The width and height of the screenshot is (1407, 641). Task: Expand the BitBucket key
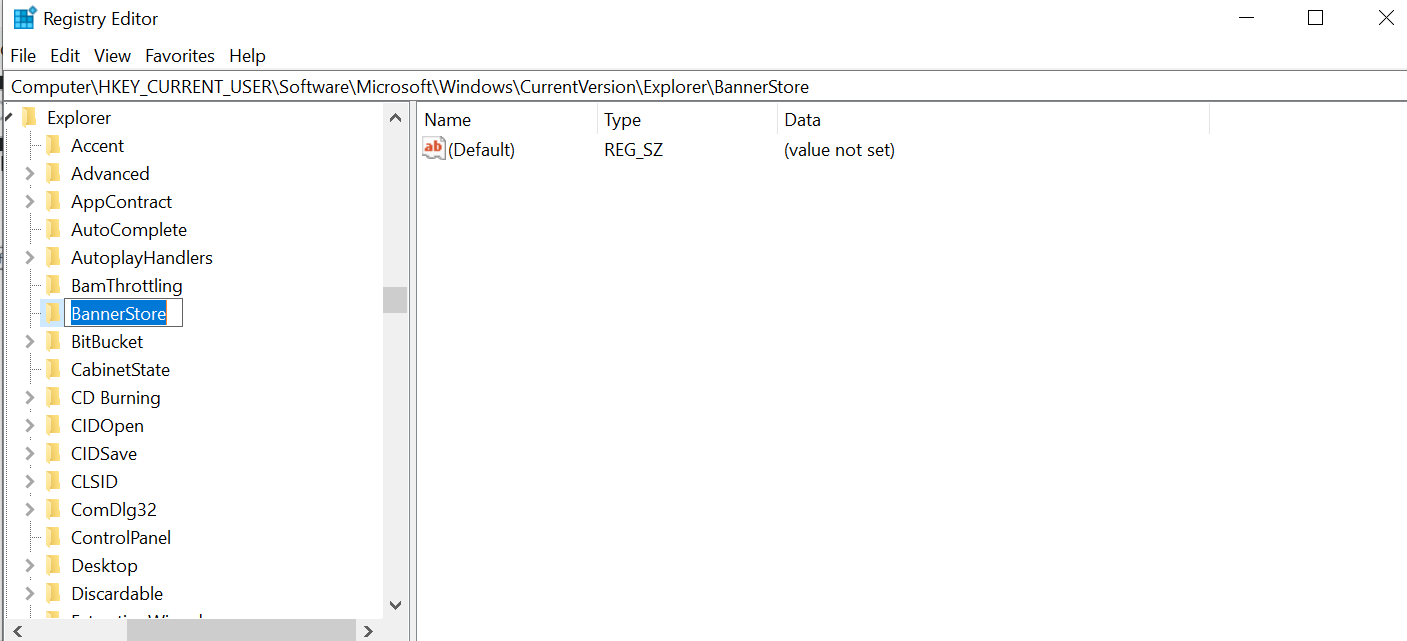30,342
